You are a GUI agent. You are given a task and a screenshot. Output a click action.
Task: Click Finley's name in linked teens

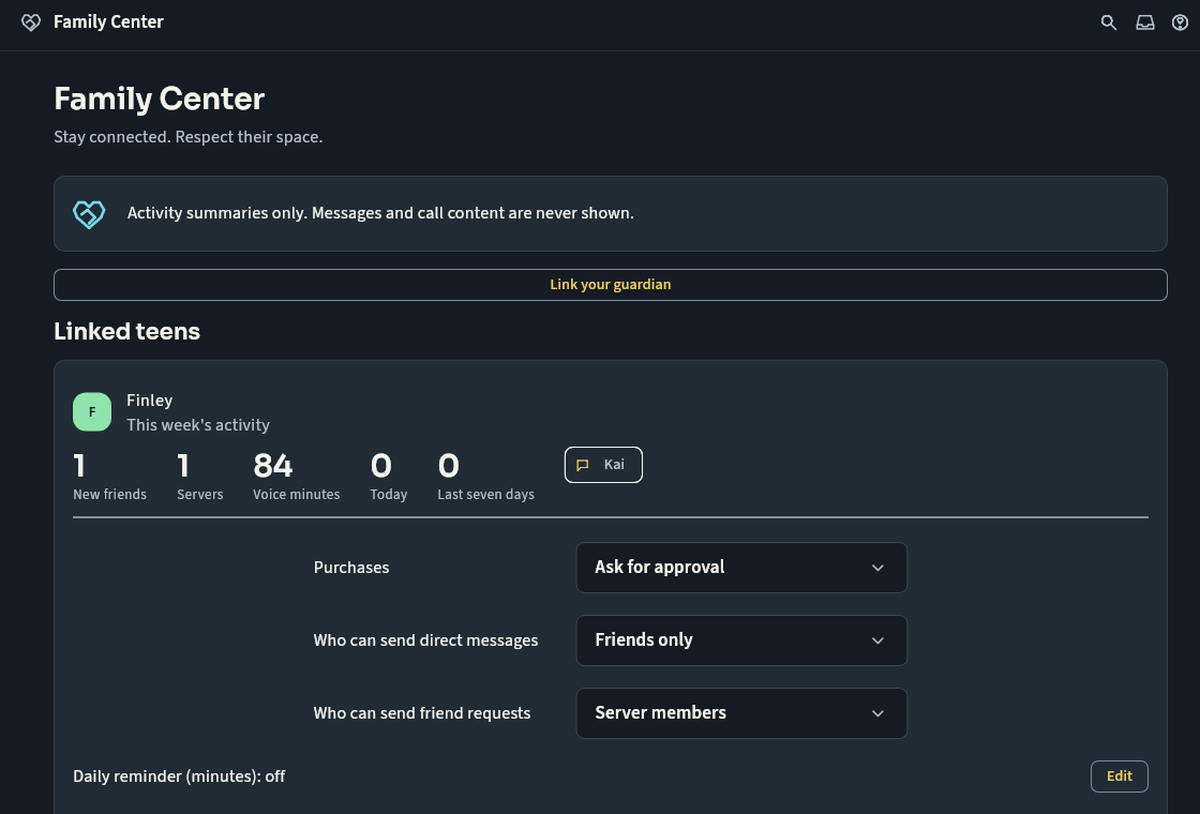(x=149, y=400)
